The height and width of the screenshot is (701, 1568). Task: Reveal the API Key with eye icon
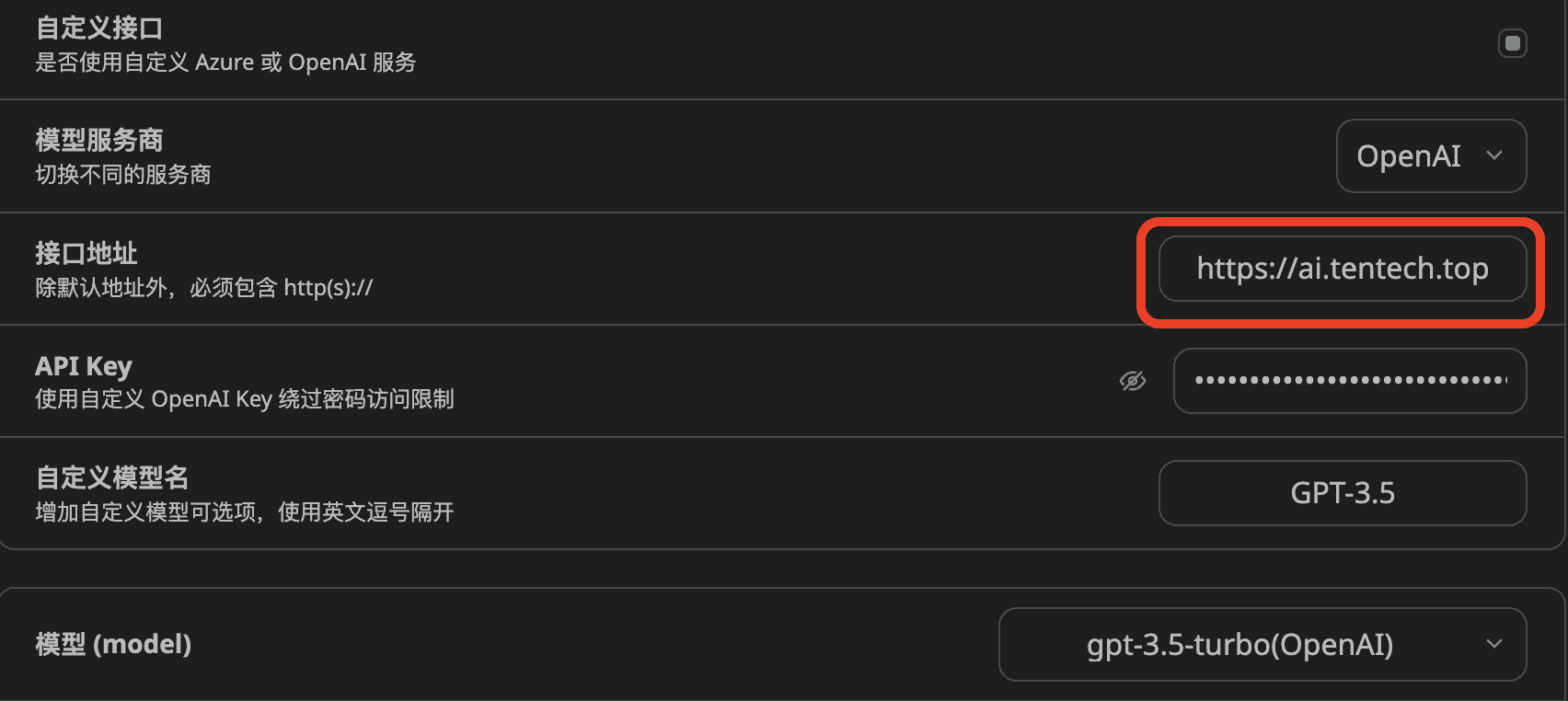(1133, 381)
